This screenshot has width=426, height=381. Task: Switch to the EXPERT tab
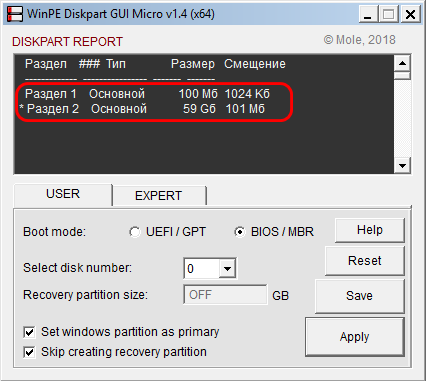159,196
